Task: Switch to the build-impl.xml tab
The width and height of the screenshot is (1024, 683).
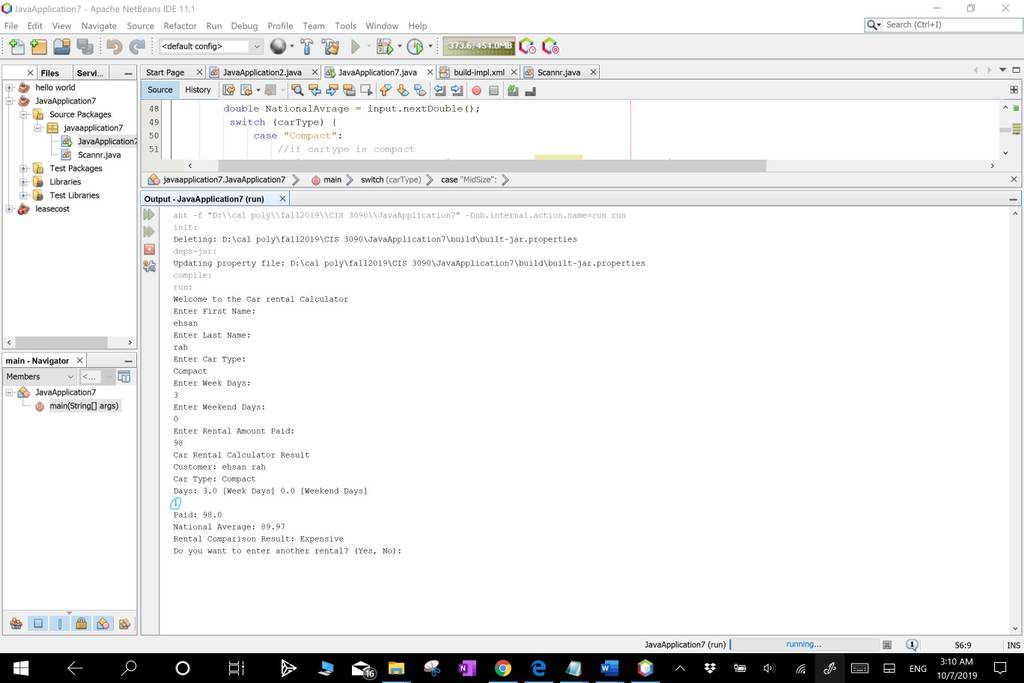Action: [x=479, y=72]
